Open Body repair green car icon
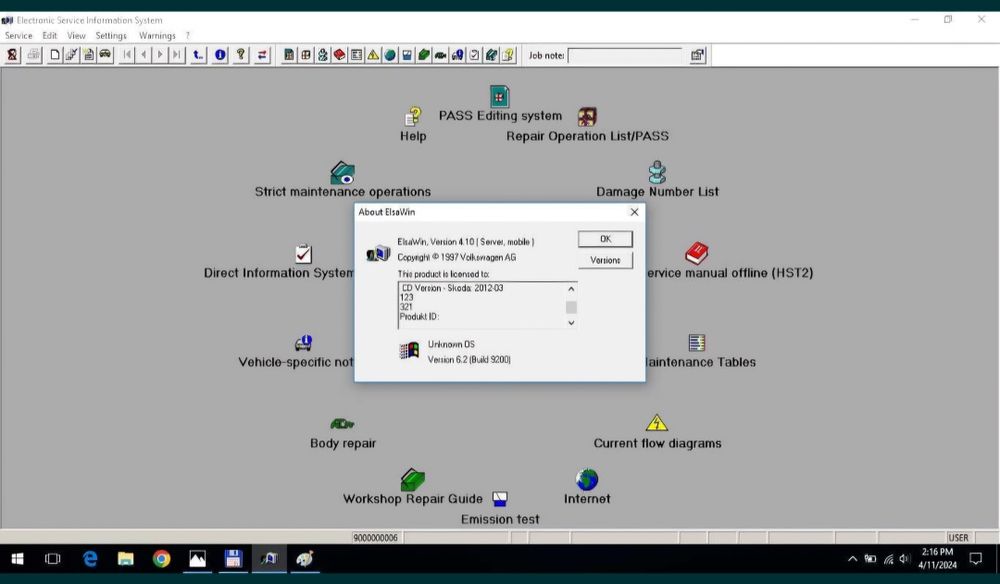This screenshot has height=584, width=1000. 342,424
